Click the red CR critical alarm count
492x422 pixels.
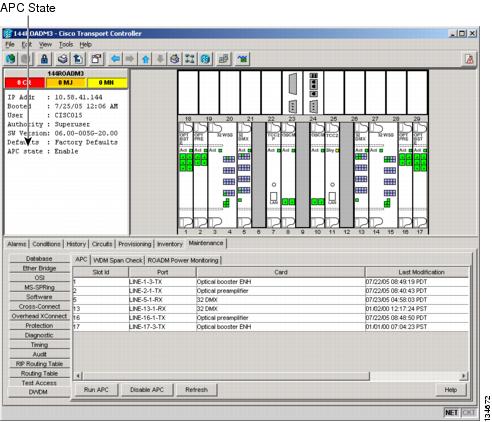(24, 83)
